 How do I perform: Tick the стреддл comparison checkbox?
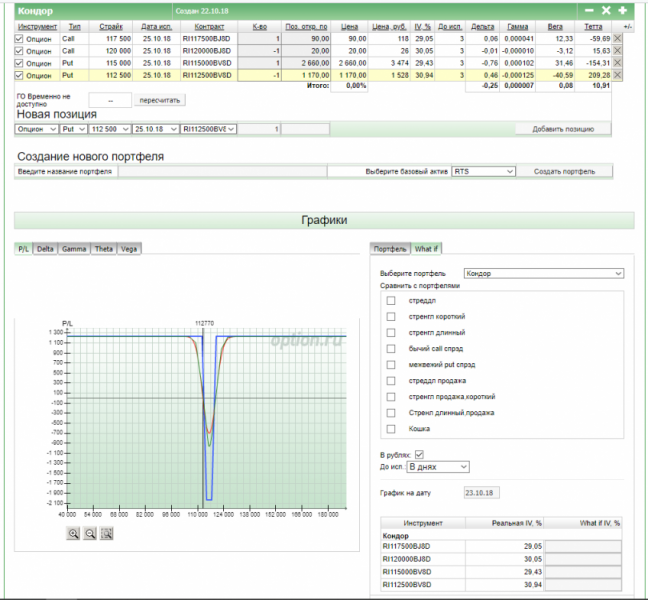[x=391, y=300]
